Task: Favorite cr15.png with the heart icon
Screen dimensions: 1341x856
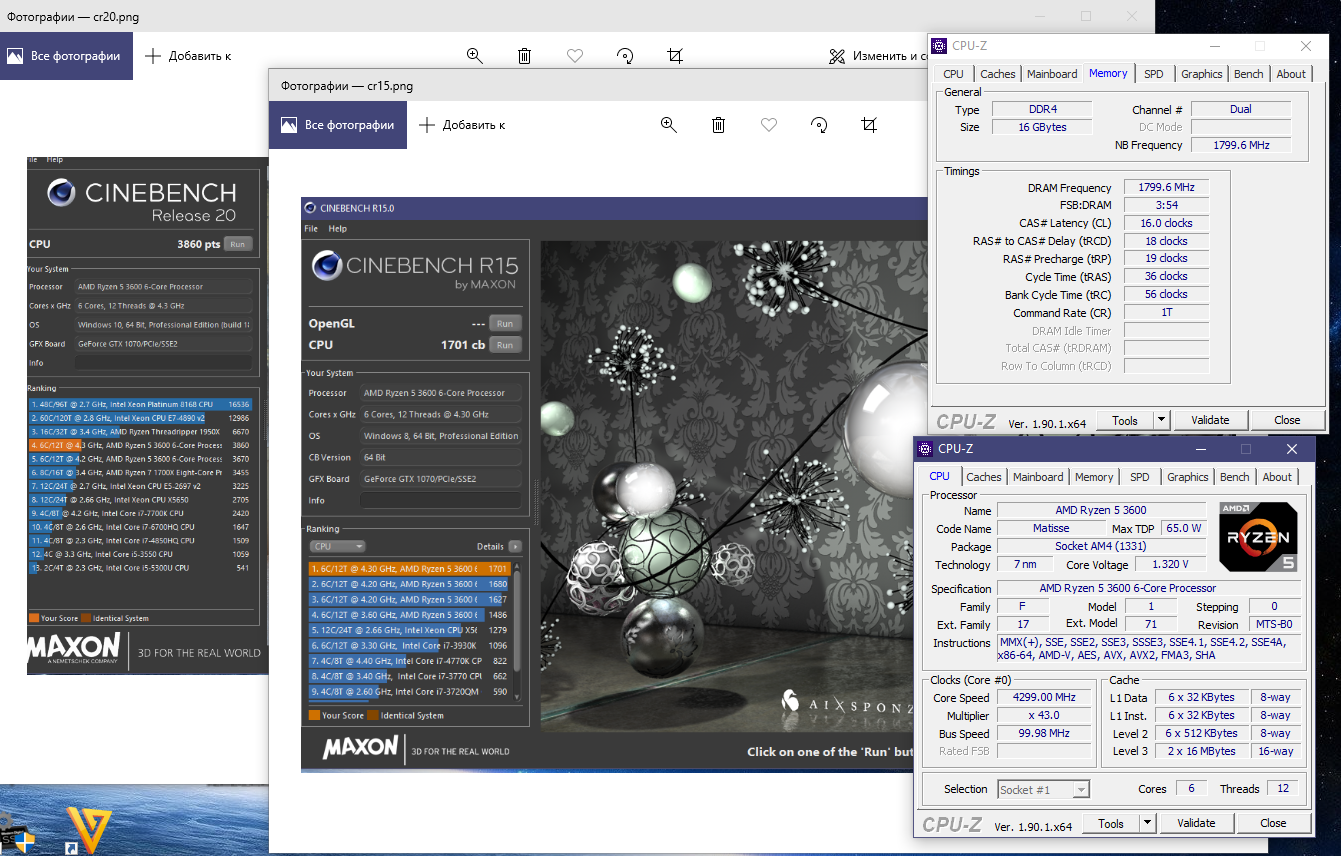Action: pos(769,125)
